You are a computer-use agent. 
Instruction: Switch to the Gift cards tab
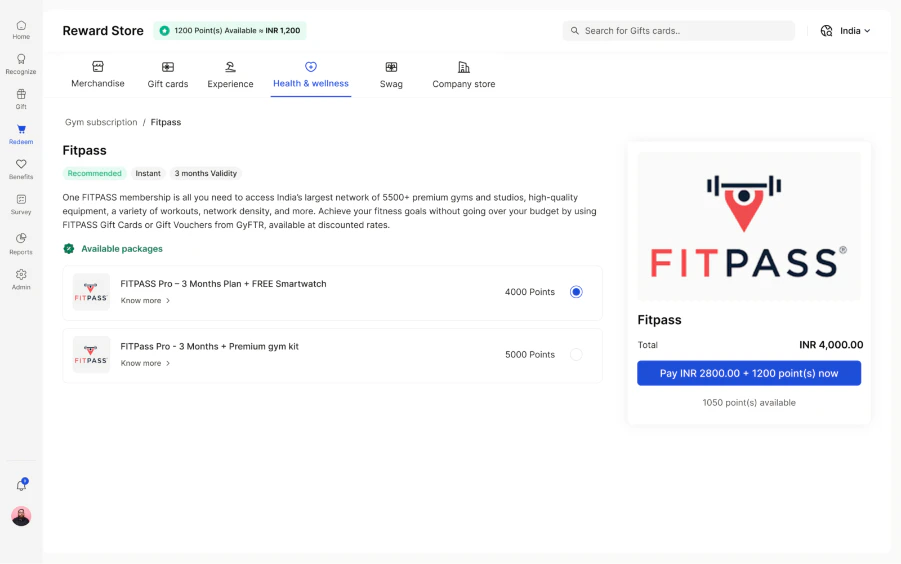click(x=168, y=75)
